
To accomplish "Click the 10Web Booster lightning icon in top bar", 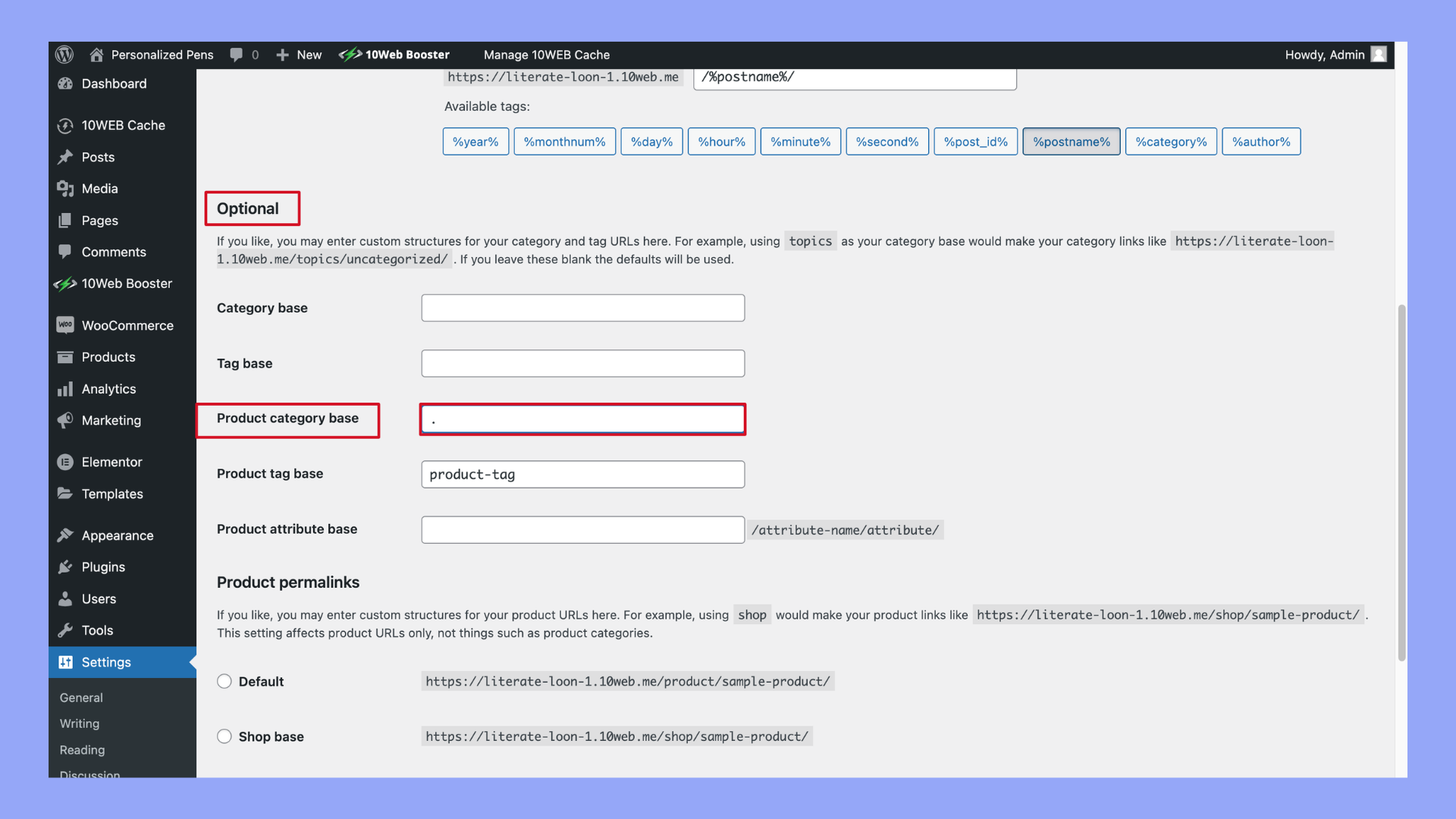I will tap(350, 55).
